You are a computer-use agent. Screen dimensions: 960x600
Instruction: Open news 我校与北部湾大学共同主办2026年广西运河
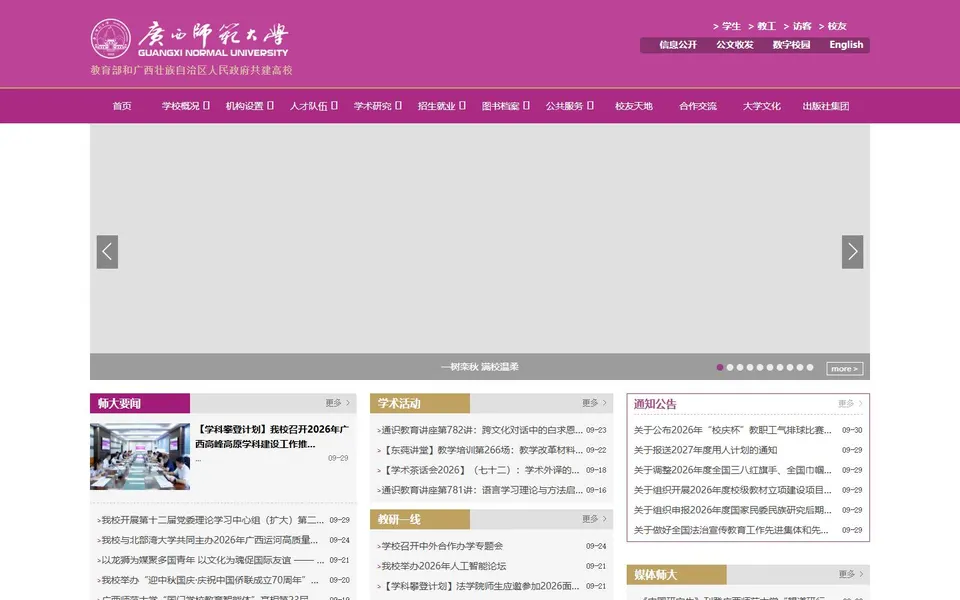pyautogui.click(x=208, y=540)
